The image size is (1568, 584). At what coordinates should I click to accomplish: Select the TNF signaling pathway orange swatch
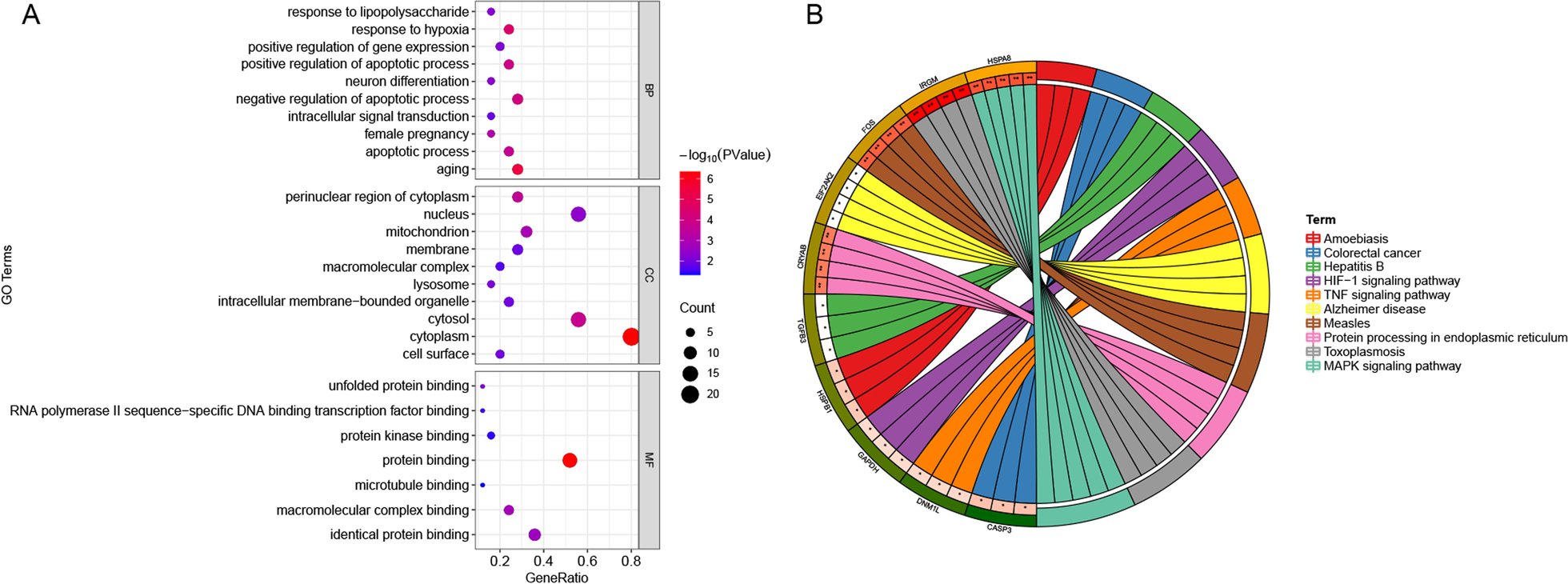coord(1313,295)
